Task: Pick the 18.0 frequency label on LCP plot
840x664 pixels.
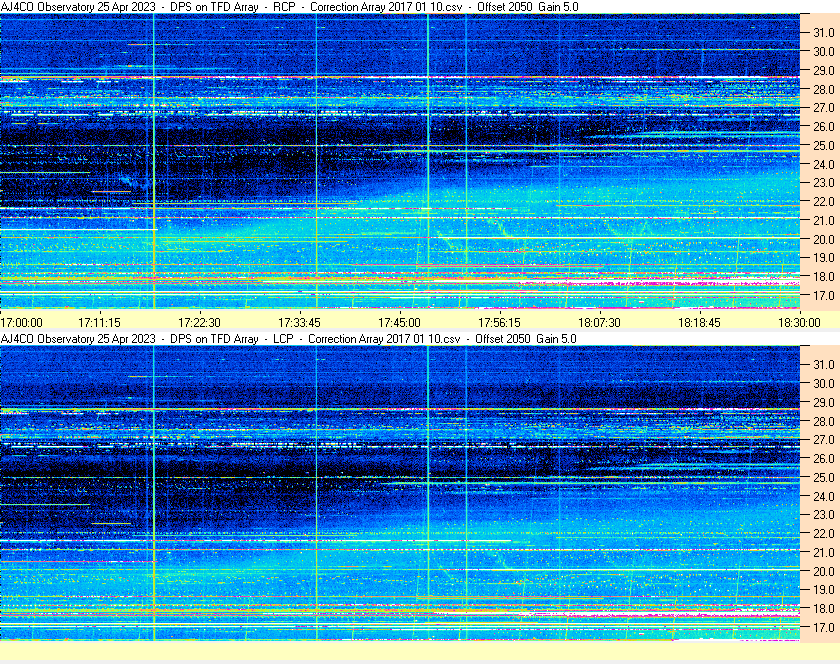Action: (824, 609)
